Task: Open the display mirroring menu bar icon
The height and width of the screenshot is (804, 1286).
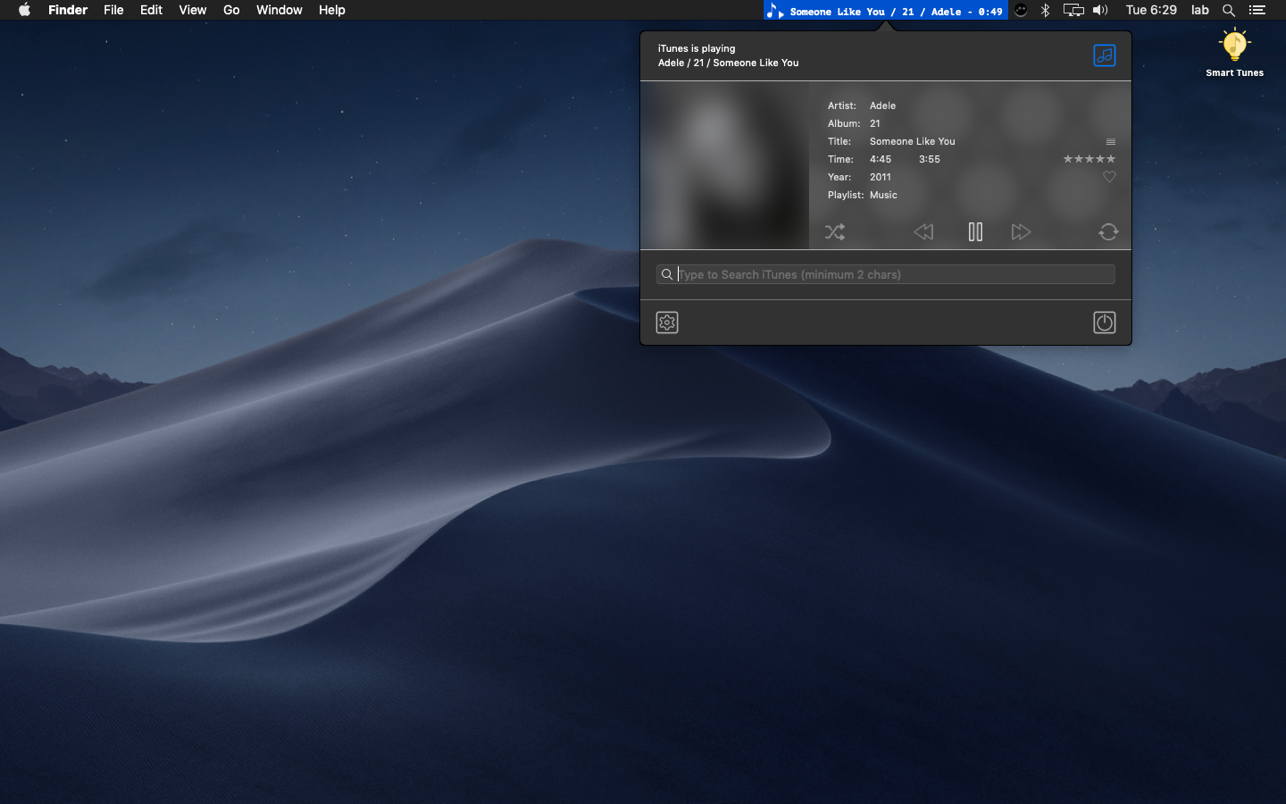Action: 1073,10
